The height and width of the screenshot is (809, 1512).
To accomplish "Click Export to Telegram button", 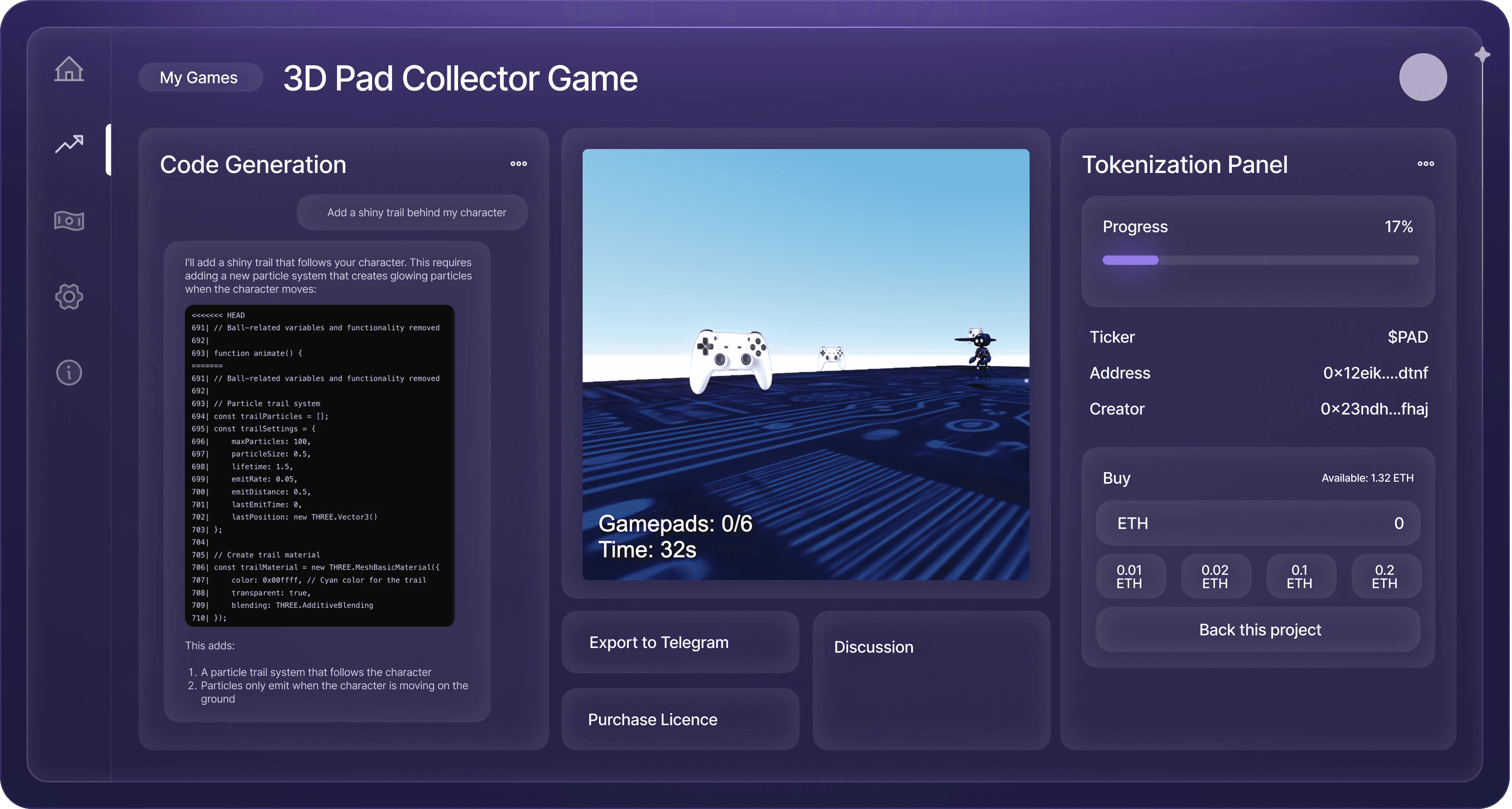I will (x=680, y=642).
